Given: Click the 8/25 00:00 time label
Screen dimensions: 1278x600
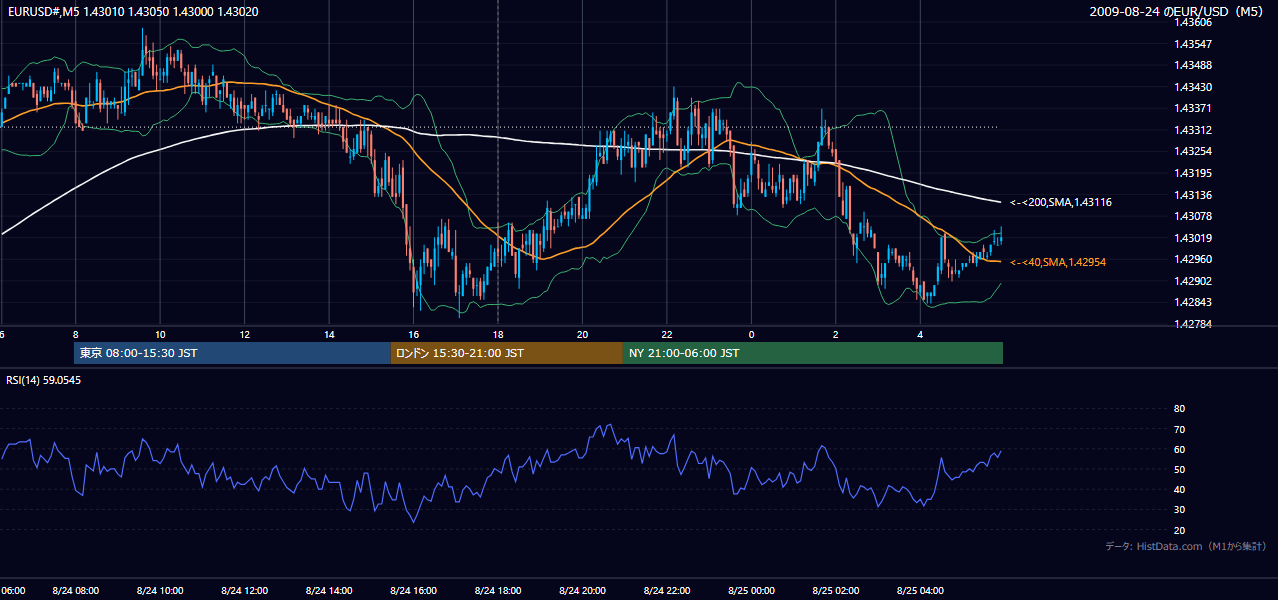Looking at the screenshot, I should click(x=752, y=591).
